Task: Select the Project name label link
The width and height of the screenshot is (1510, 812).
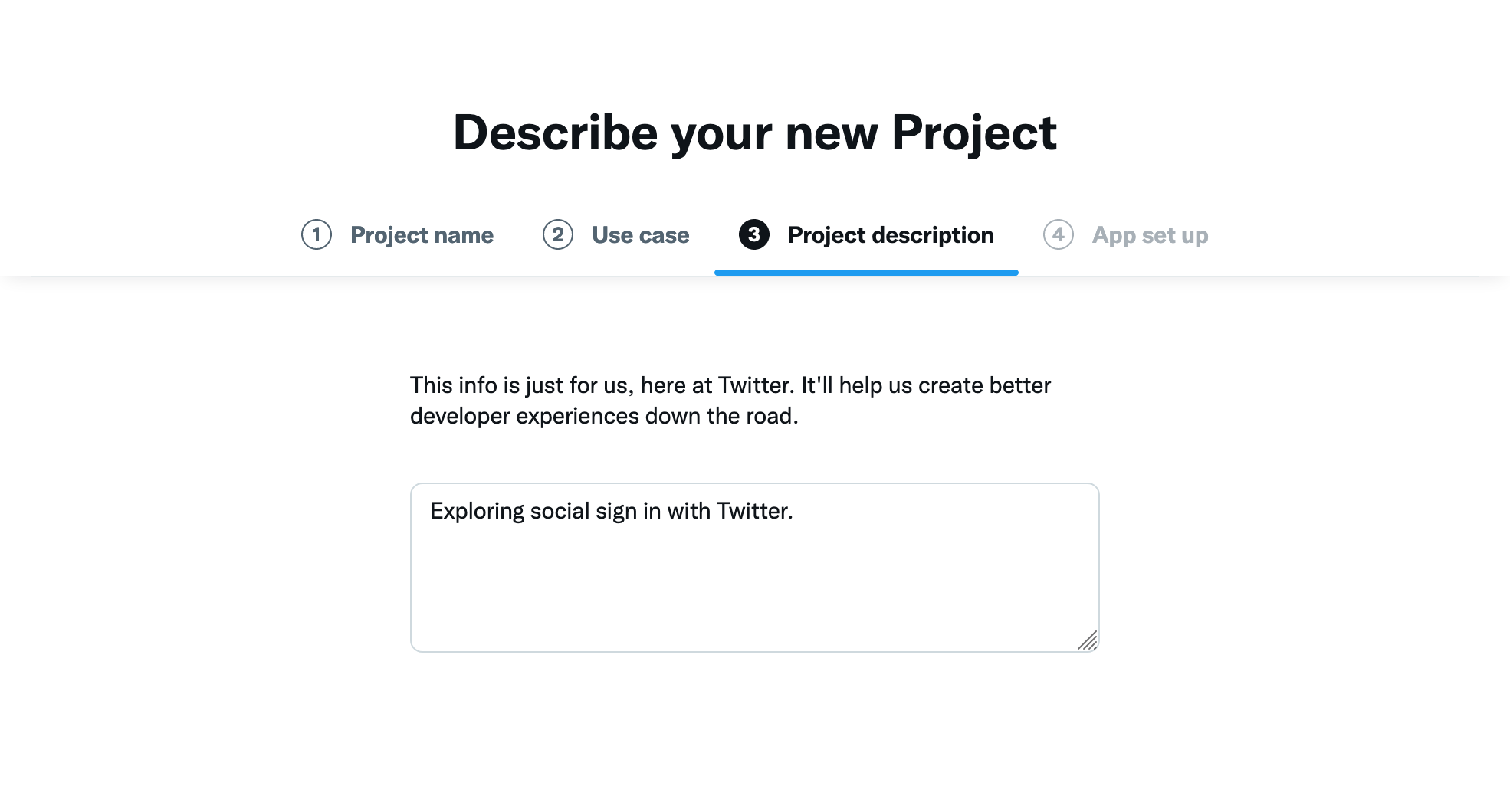Action: (421, 235)
